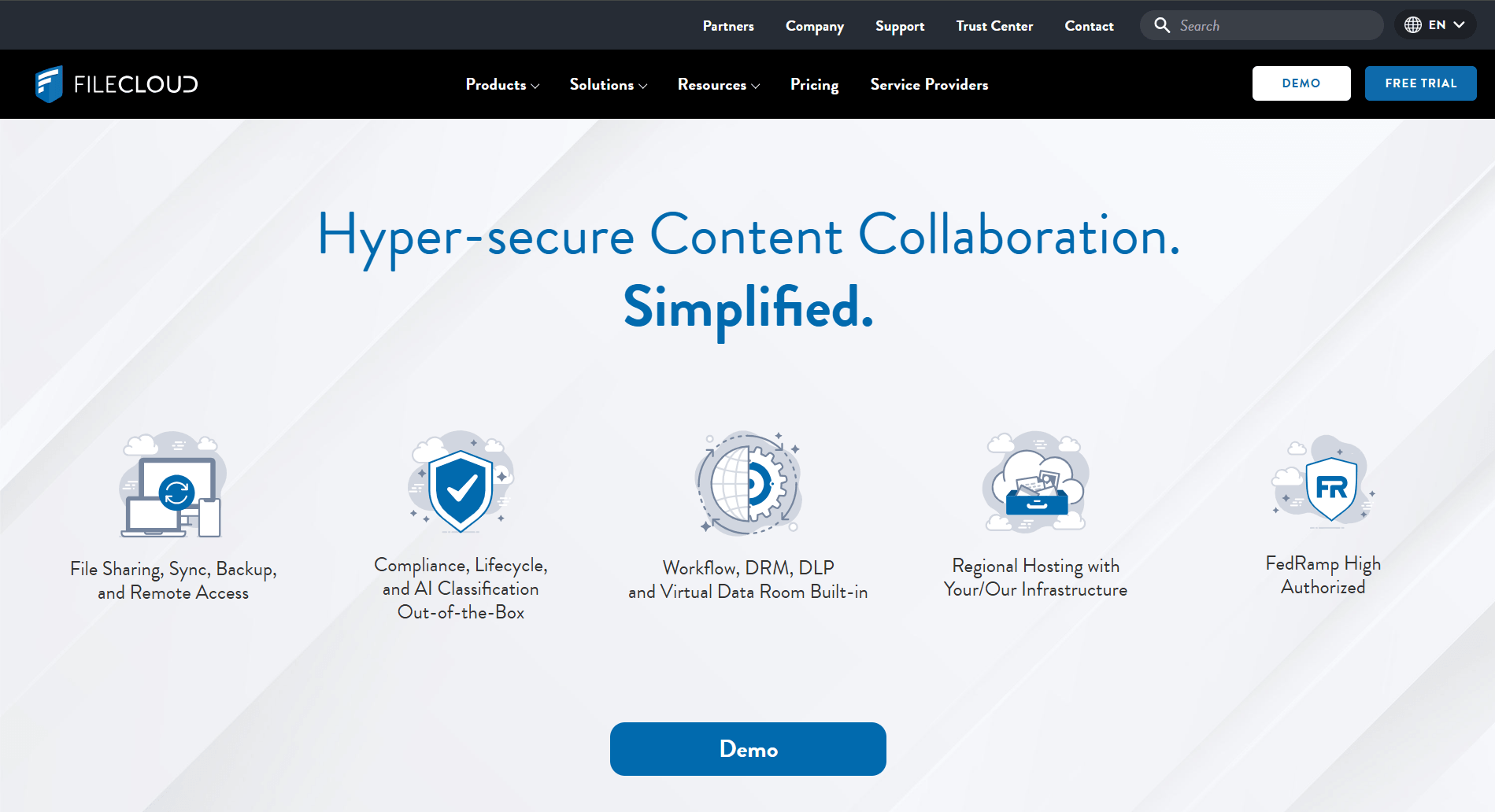Image resolution: width=1495 pixels, height=812 pixels.
Task: Click the regional hosting cloud drawer icon
Action: (x=1035, y=482)
